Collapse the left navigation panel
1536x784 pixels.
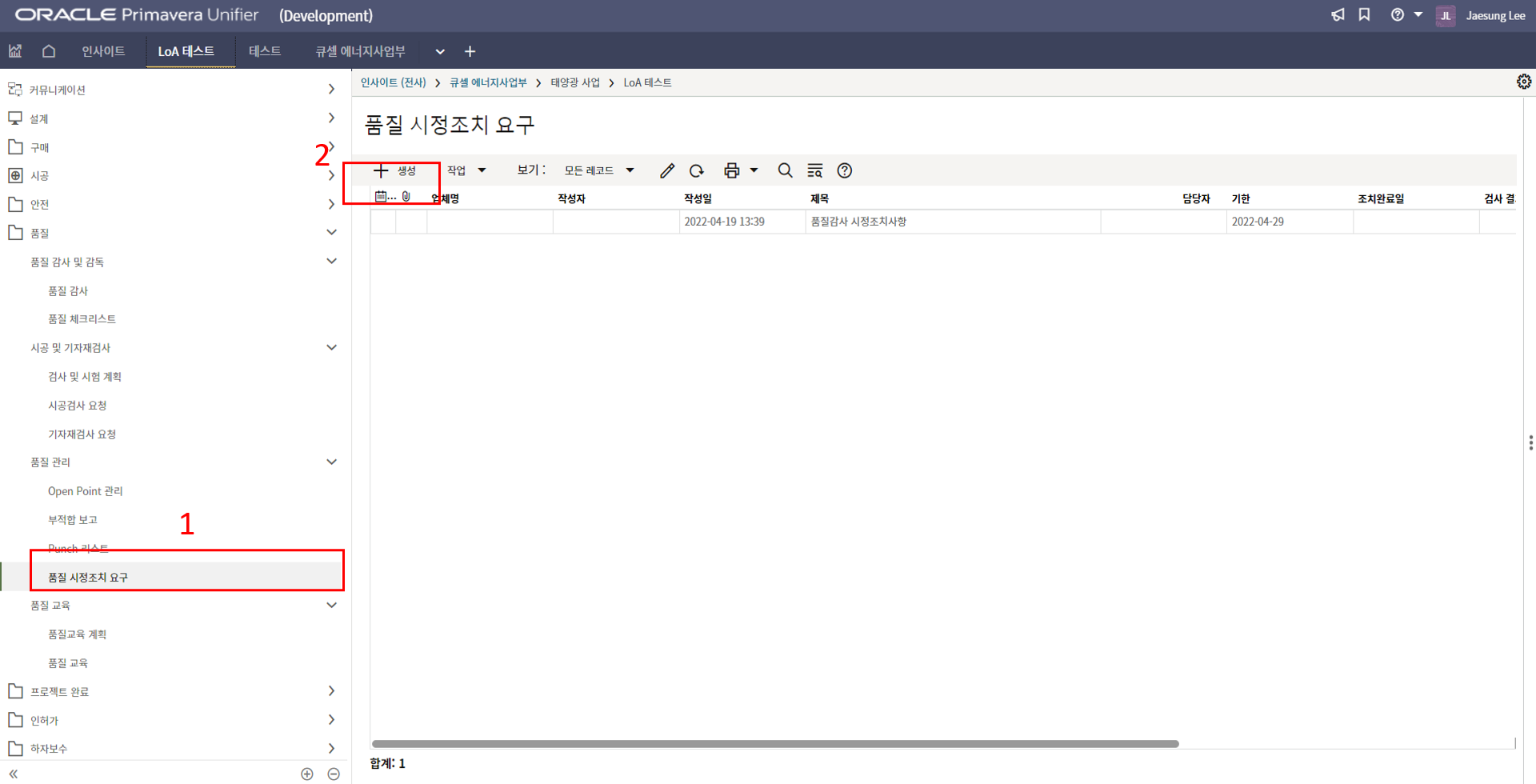[14, 774]
